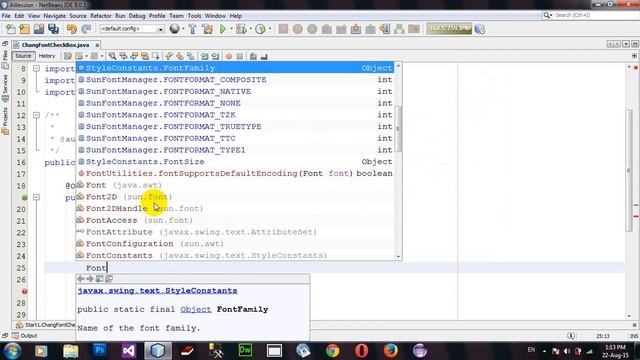Viewport: 640px width, 360px height.
Task: Click the Build Project hammer icon
Action: (192, 29)
